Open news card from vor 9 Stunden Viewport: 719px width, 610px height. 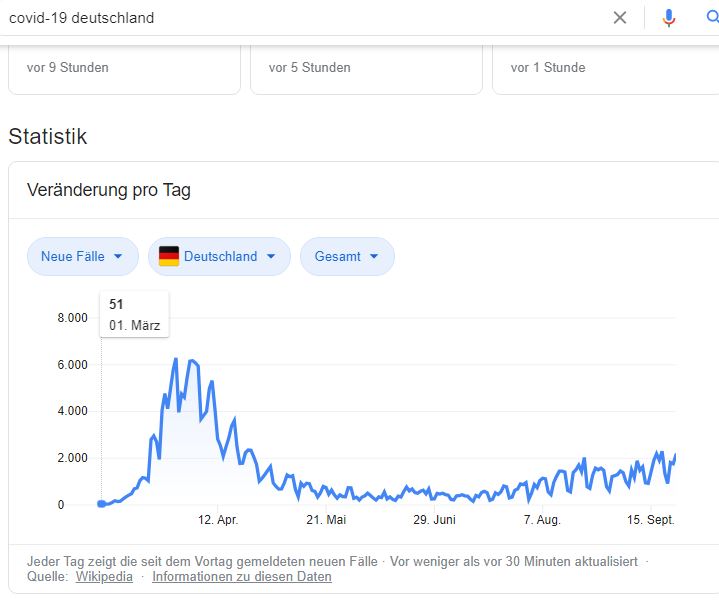tap(124, 70)
